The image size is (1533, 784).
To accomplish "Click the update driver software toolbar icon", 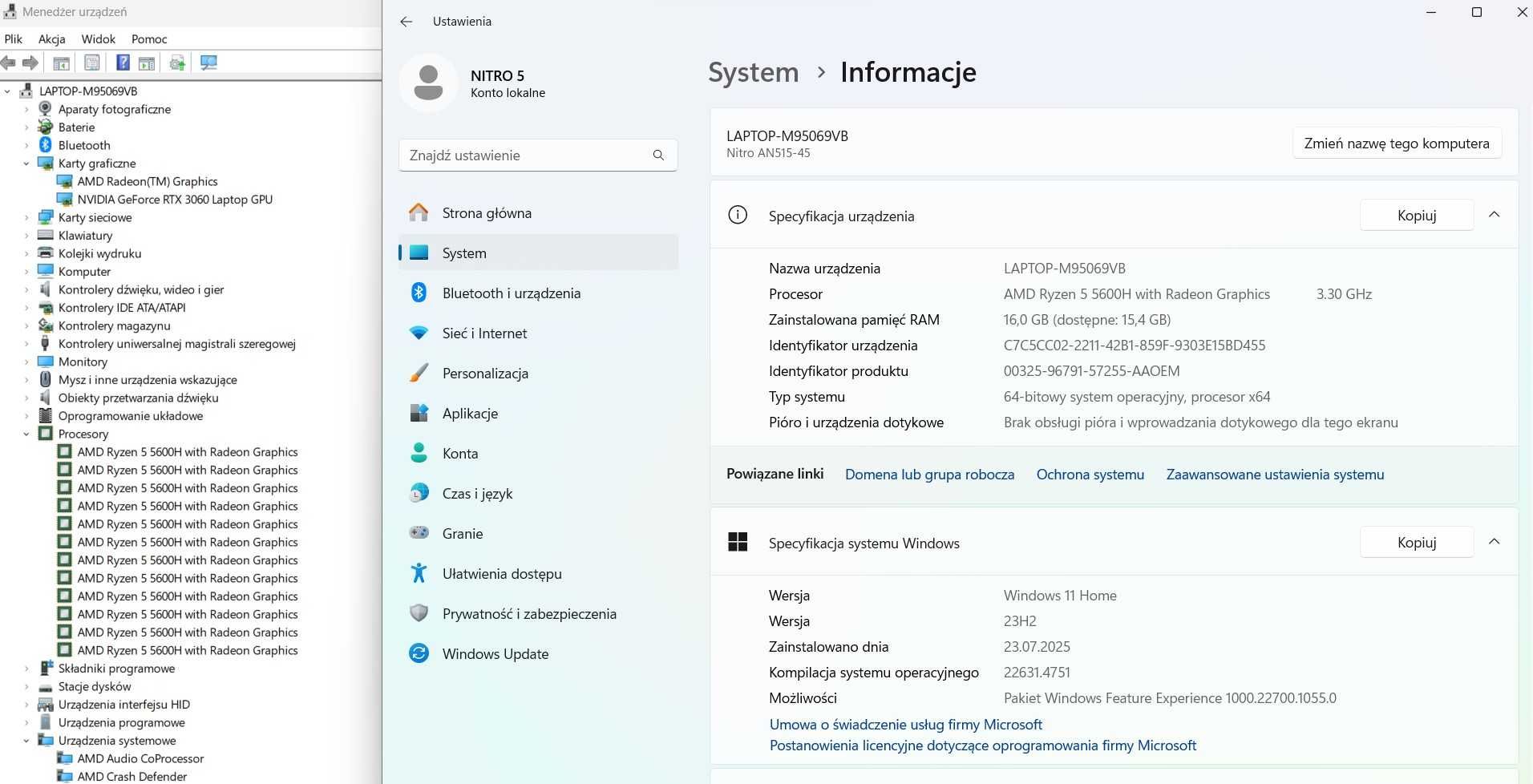I will click(177, 63).
